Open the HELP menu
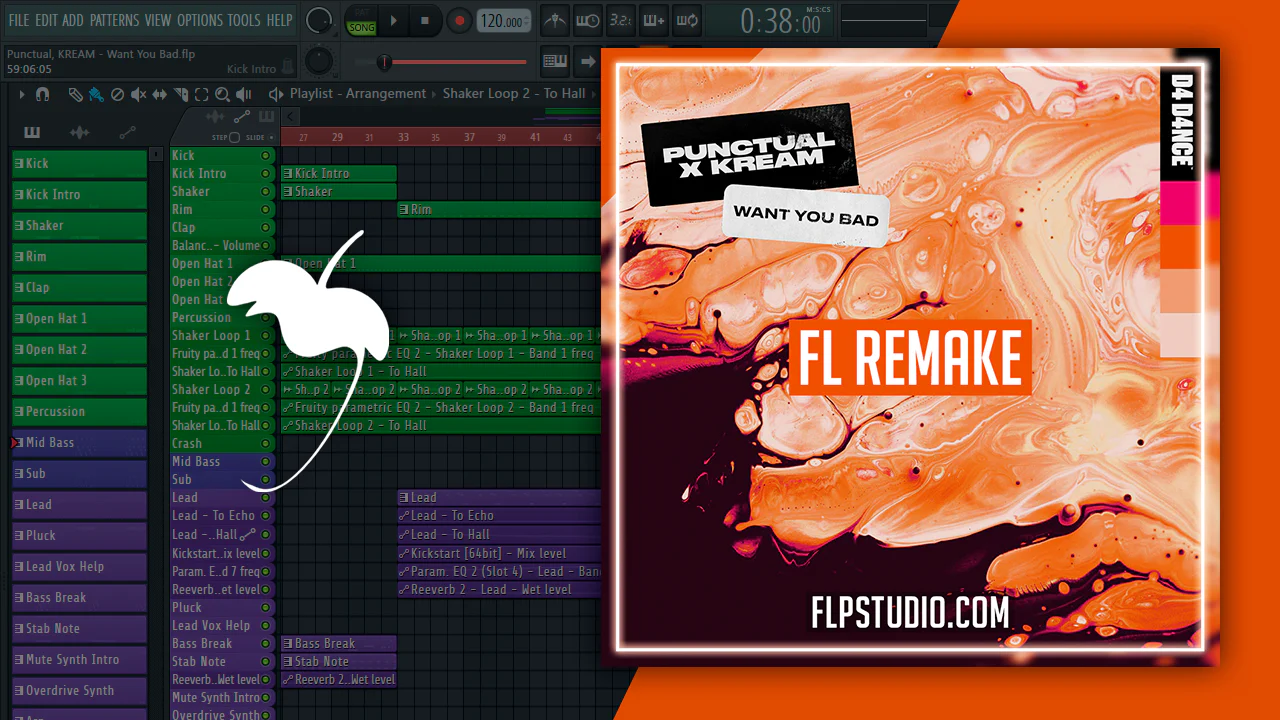The width and height of the screenshot is (1280, 720). 280,20
